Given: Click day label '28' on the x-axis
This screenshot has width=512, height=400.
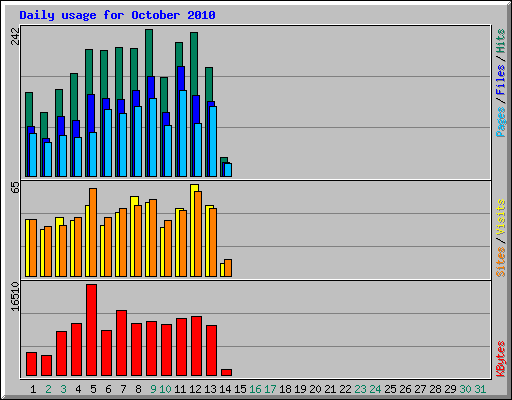Looking at the screenshot, I should pos(435,389).
